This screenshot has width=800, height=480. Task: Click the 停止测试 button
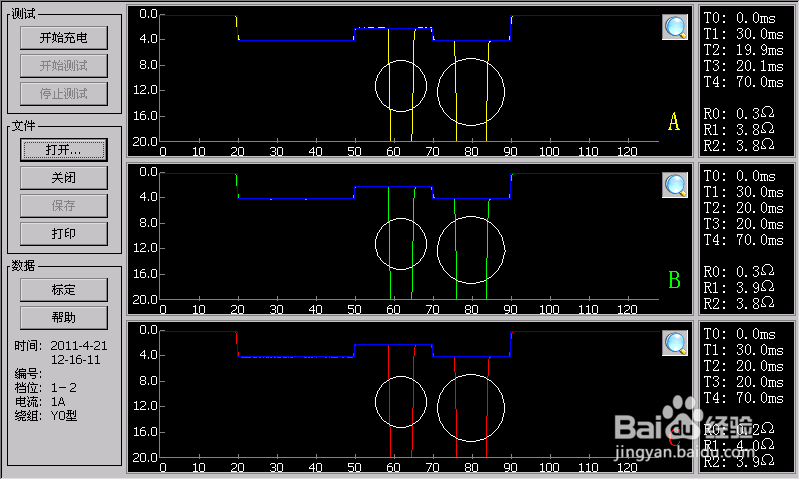(x=64, y=94)
